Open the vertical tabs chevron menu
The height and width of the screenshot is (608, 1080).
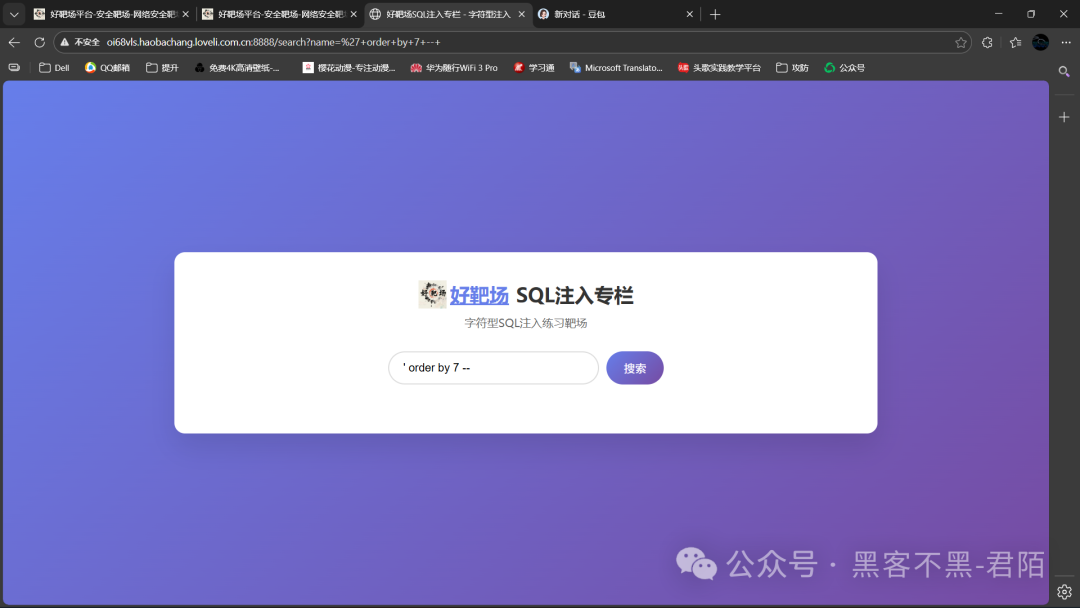[x=13, y=14]
